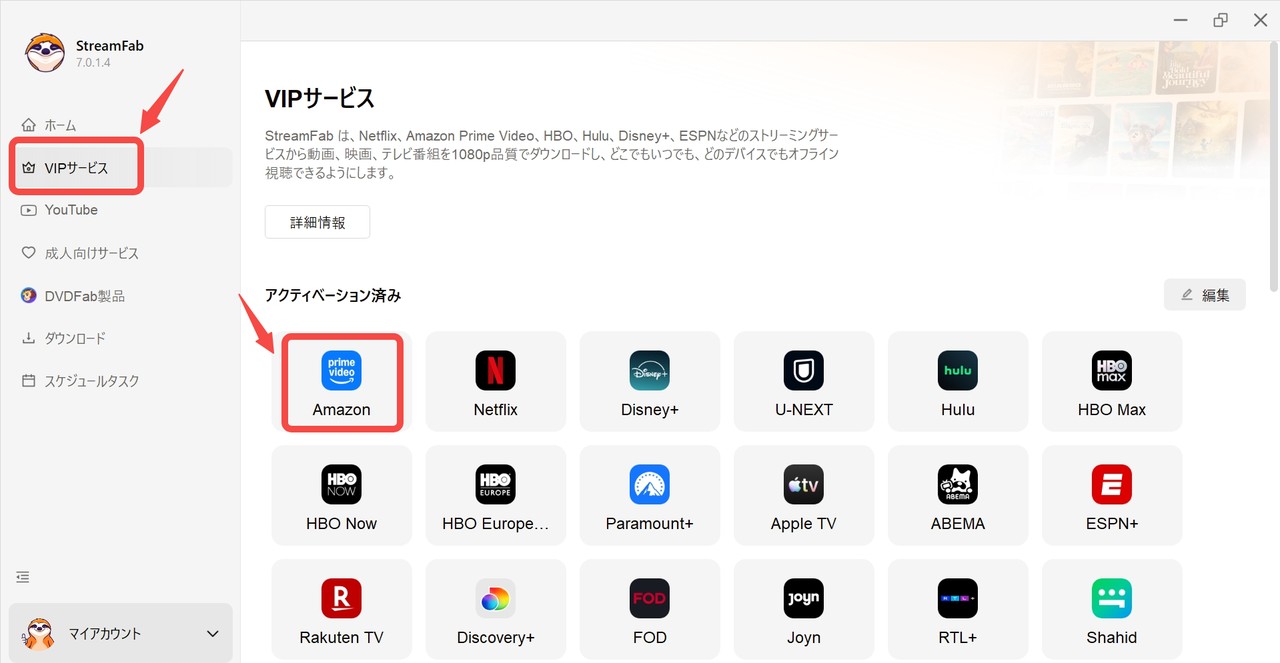Screen dimensions: 1280x663
Task: Click the StreamFab sloth logo
Action: click(x=44, y=51)
